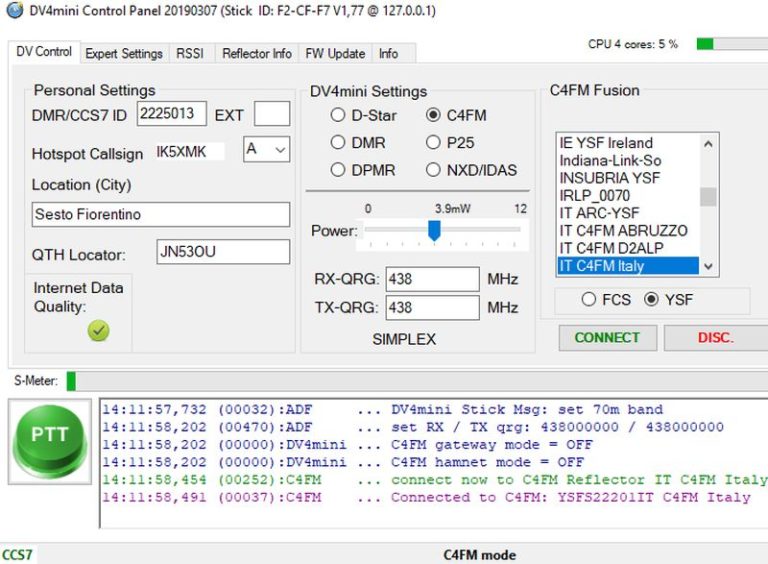This screenshot has width=768, height=564.
Task: Click the Hotspot Callsign field IK5XMK
Action: tap(190, 152)
